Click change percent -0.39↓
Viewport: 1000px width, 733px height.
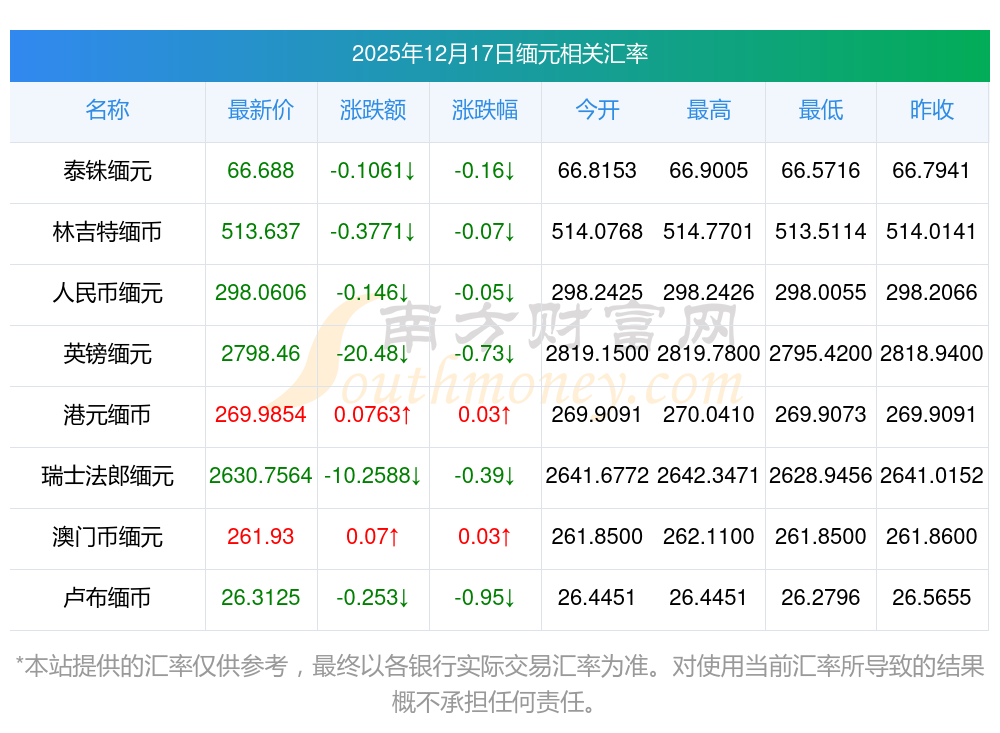485,475
